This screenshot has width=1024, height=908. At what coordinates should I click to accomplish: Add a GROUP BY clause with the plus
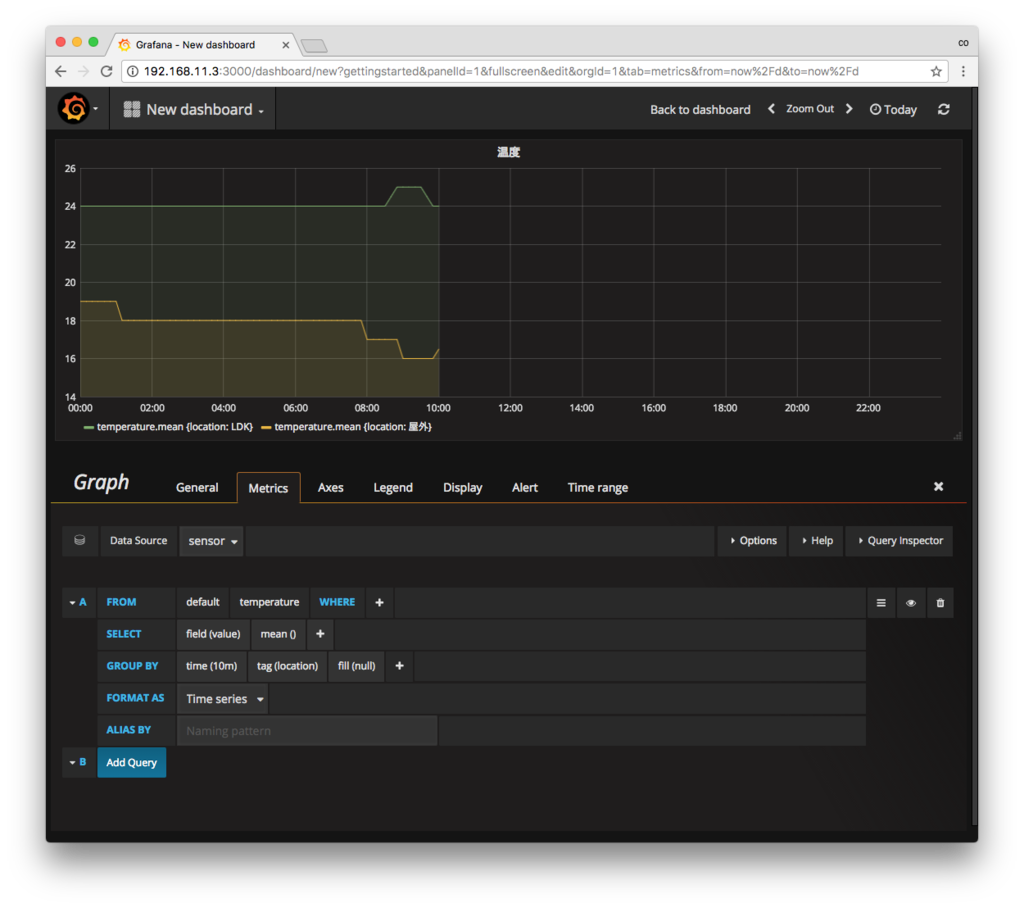400,666
